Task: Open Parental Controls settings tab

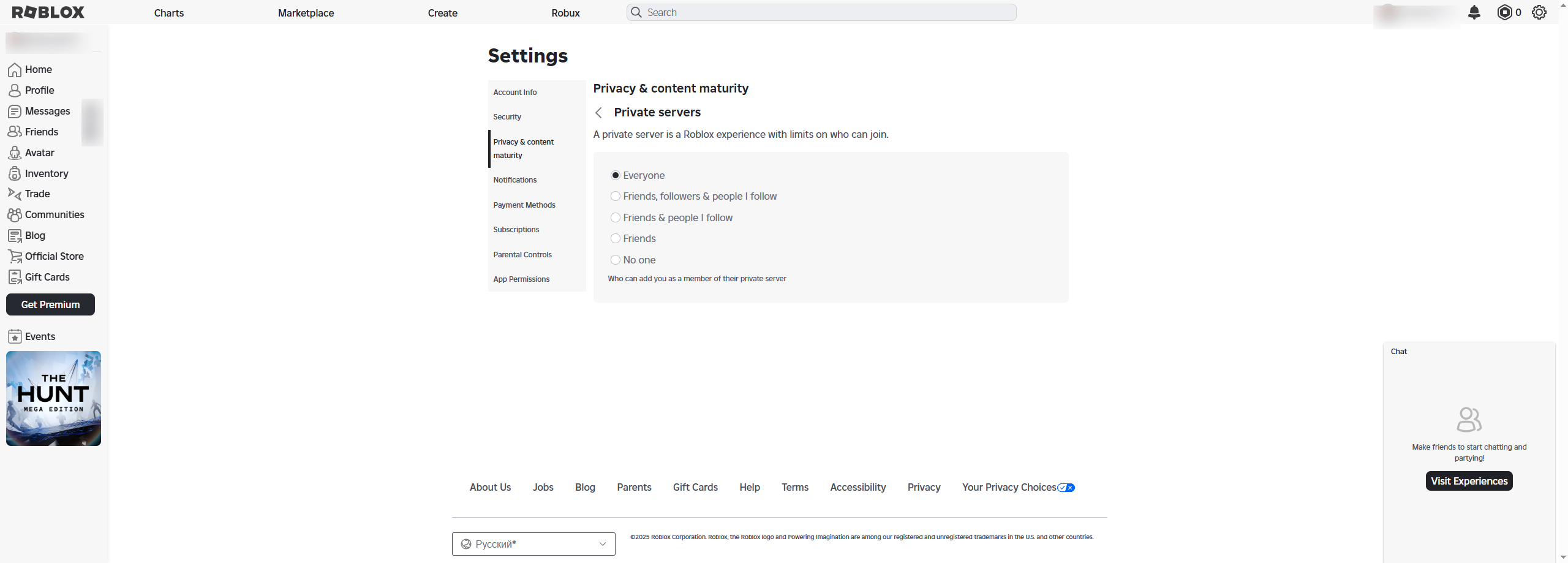Action: coord(537,255)
